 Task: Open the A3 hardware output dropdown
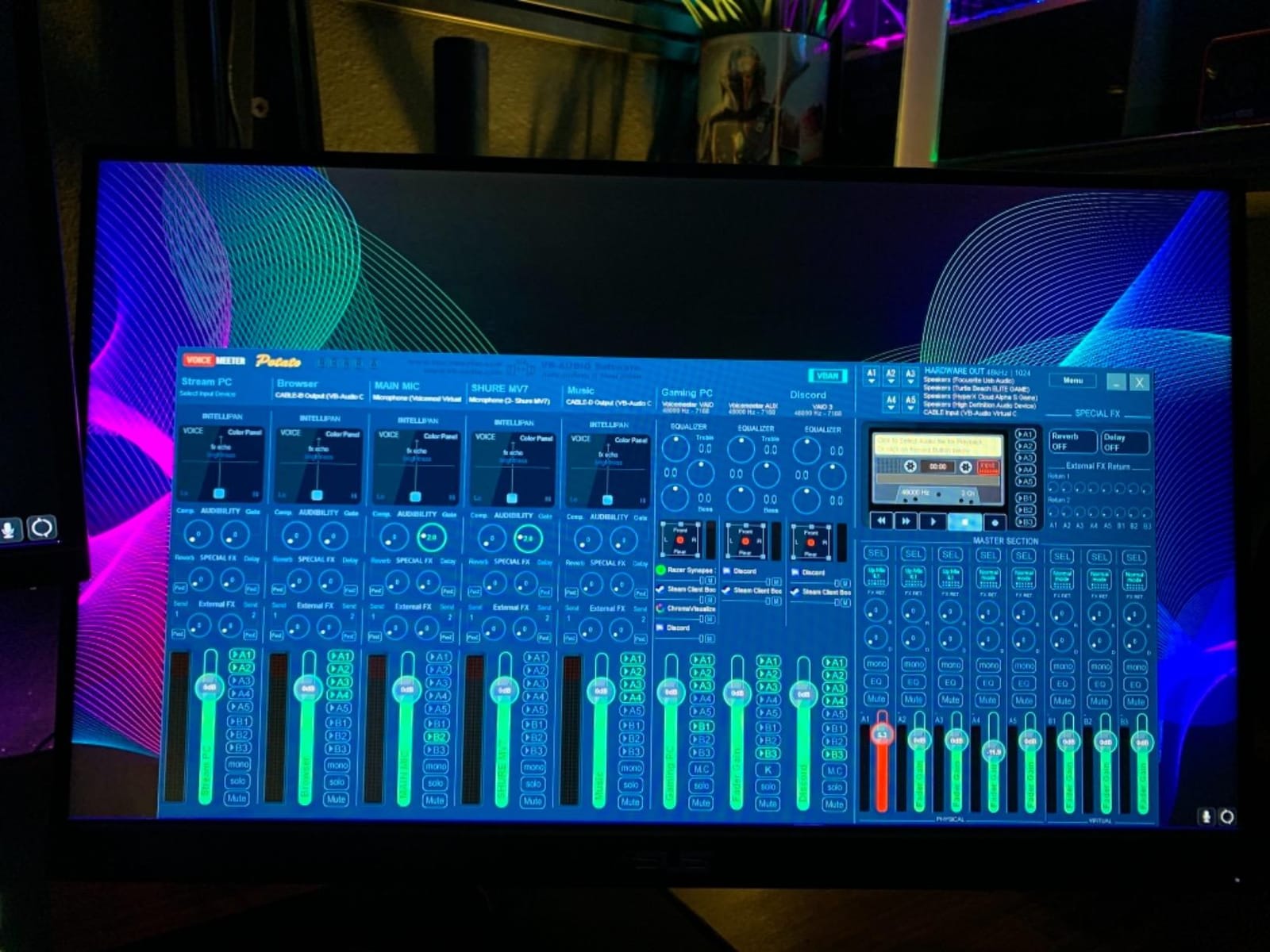tap(910, 376)
